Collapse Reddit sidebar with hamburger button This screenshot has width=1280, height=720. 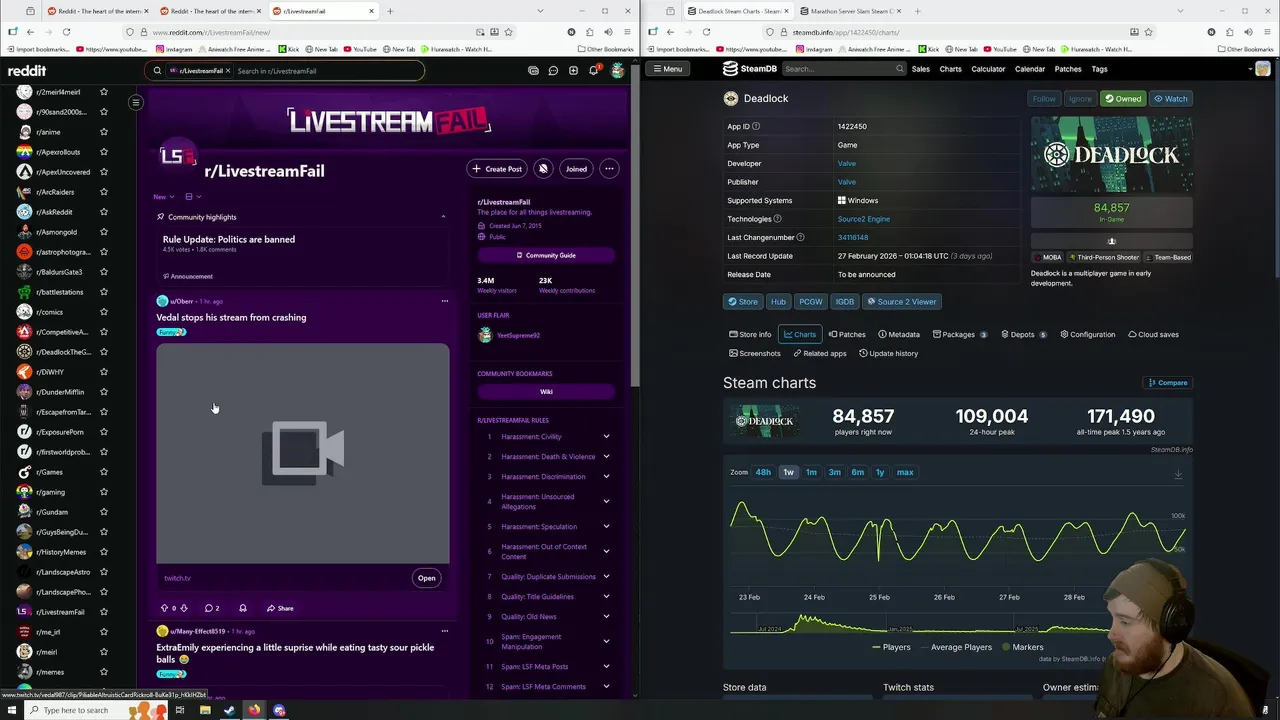(136, 102)
